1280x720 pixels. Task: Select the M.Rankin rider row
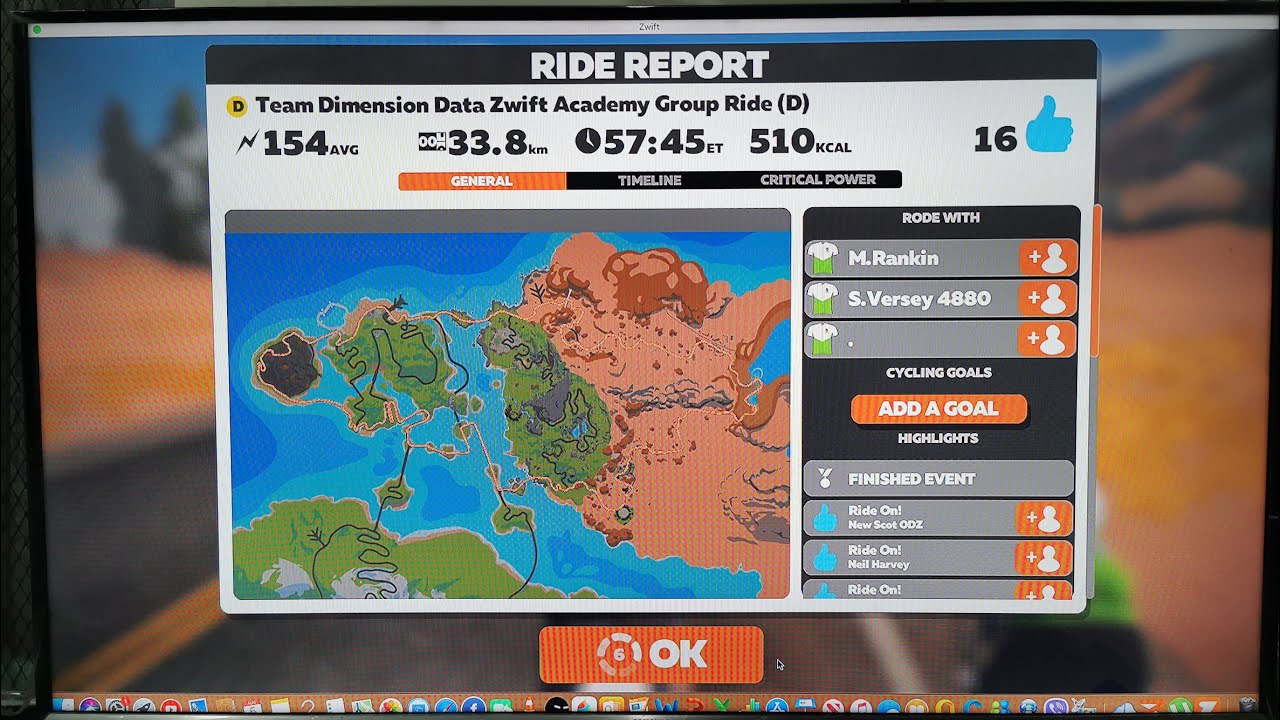pyautogui.click(x=941, y=258)
